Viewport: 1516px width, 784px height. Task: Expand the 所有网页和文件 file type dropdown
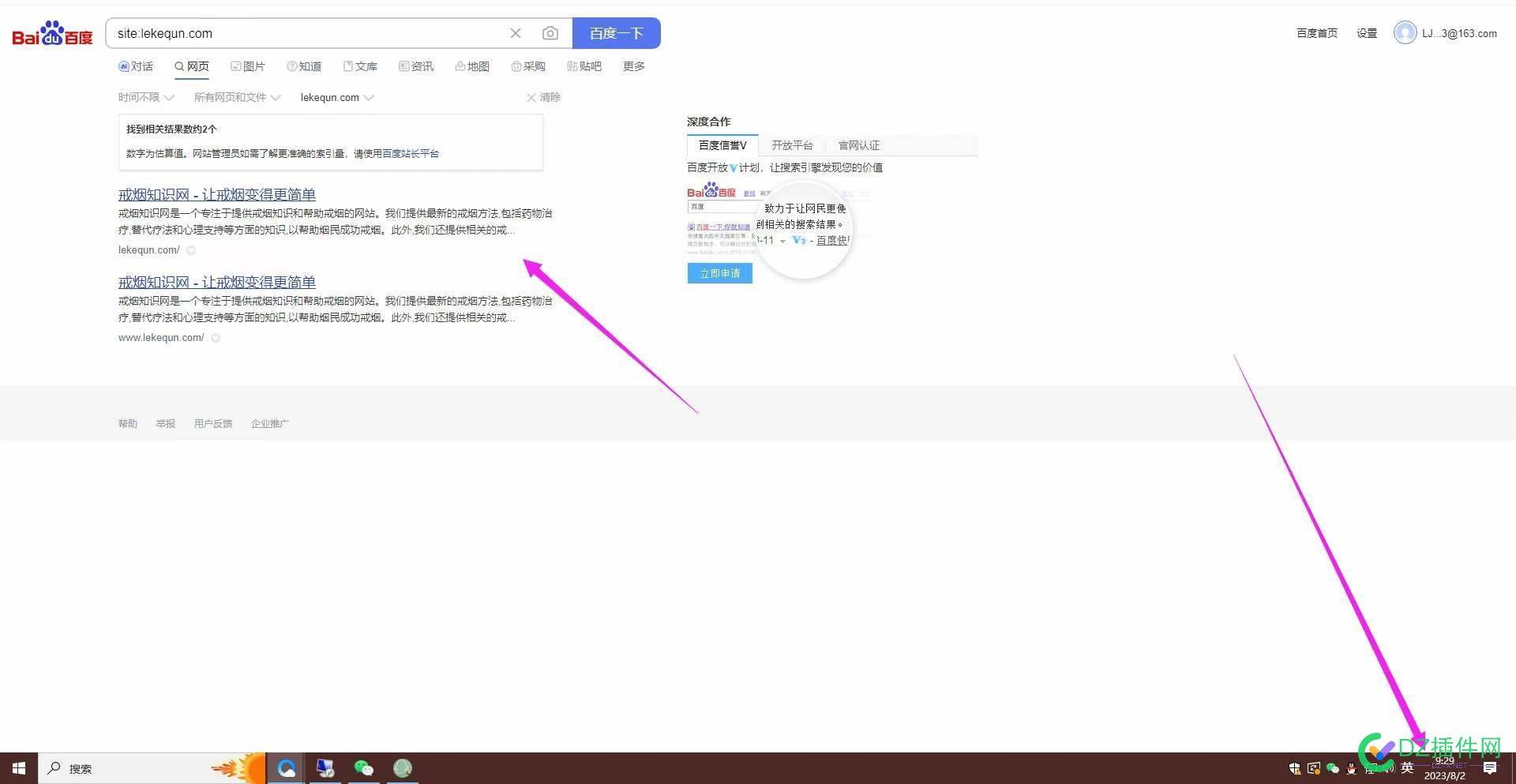point(238,97)
